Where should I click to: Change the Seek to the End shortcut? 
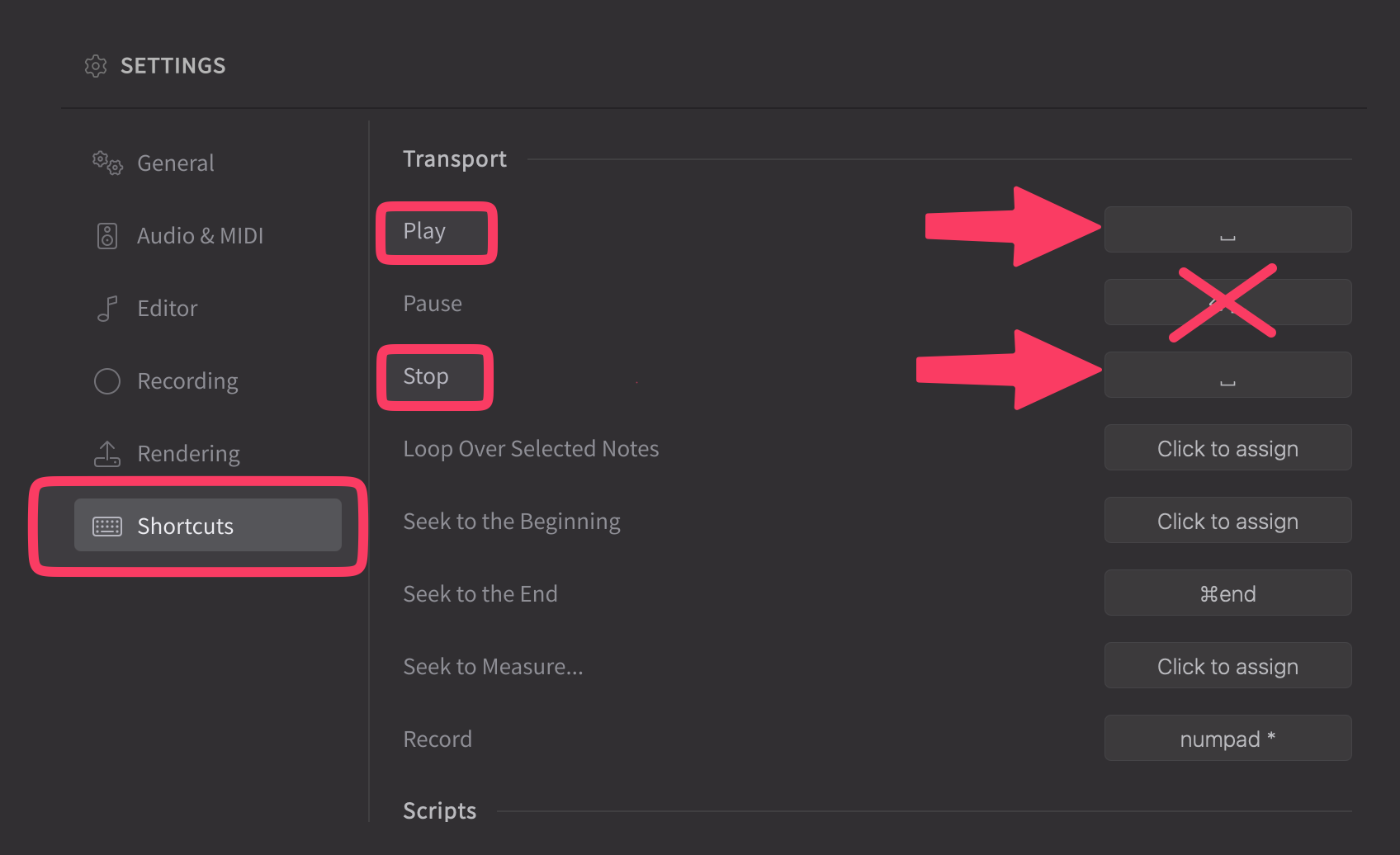click(1227, 593)
